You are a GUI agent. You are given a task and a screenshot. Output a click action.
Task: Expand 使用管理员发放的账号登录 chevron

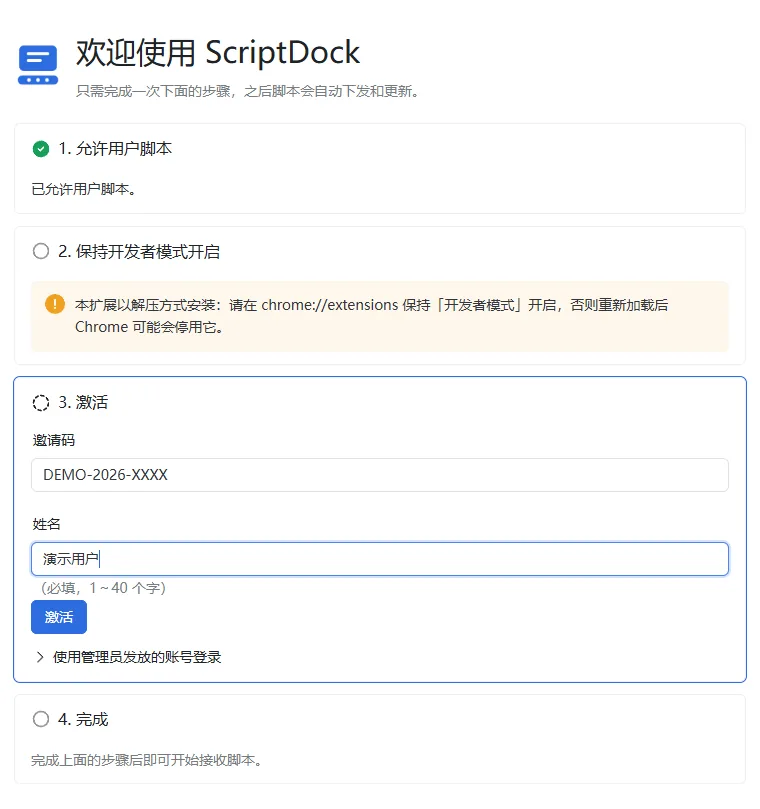click(x=40, y=657)
